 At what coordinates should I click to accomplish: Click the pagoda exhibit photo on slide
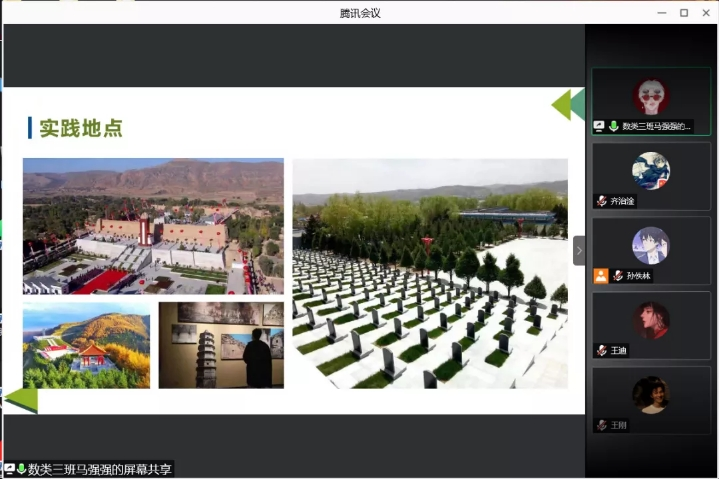(x=221, y=345)
